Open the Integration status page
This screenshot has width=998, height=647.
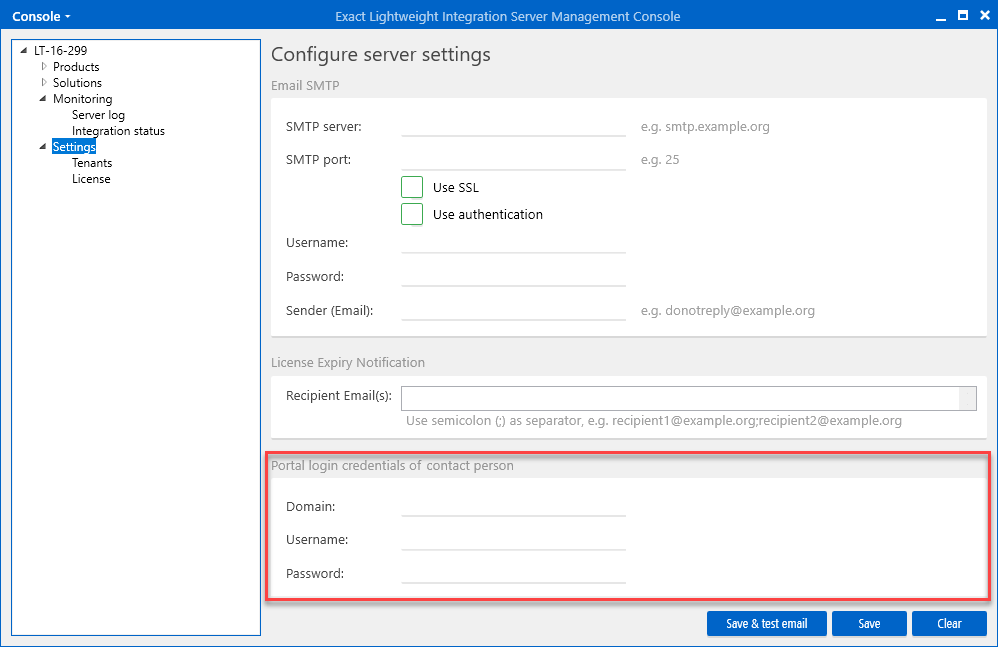pyautogui.click(x=118, y=131)
